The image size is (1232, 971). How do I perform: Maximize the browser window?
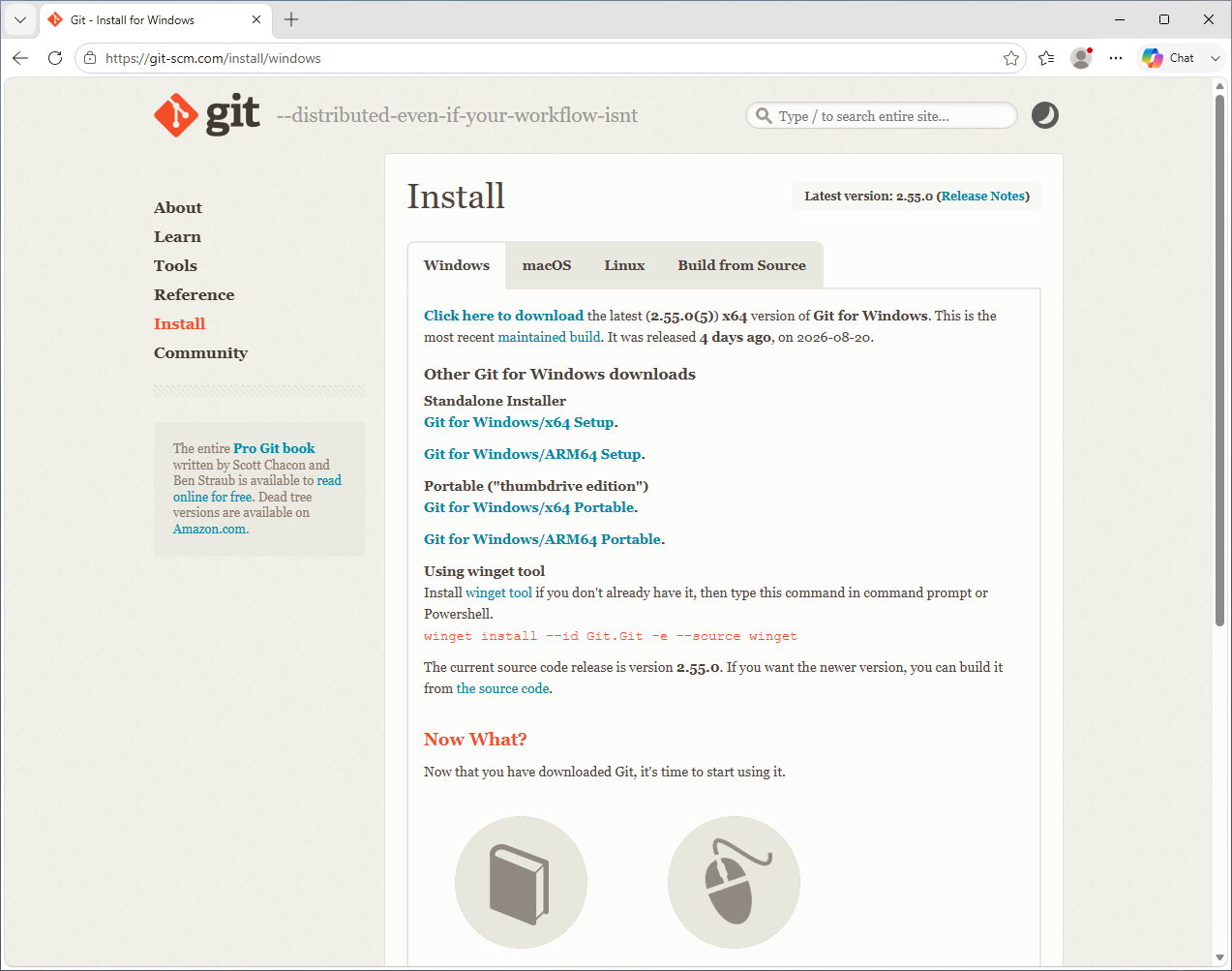pyautogui.click(x=1164, y=19)
